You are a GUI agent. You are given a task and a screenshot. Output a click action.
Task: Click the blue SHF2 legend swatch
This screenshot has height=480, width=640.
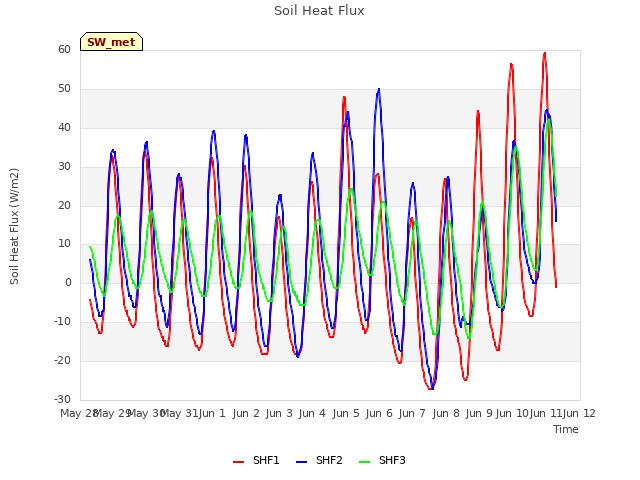point(301,462)
